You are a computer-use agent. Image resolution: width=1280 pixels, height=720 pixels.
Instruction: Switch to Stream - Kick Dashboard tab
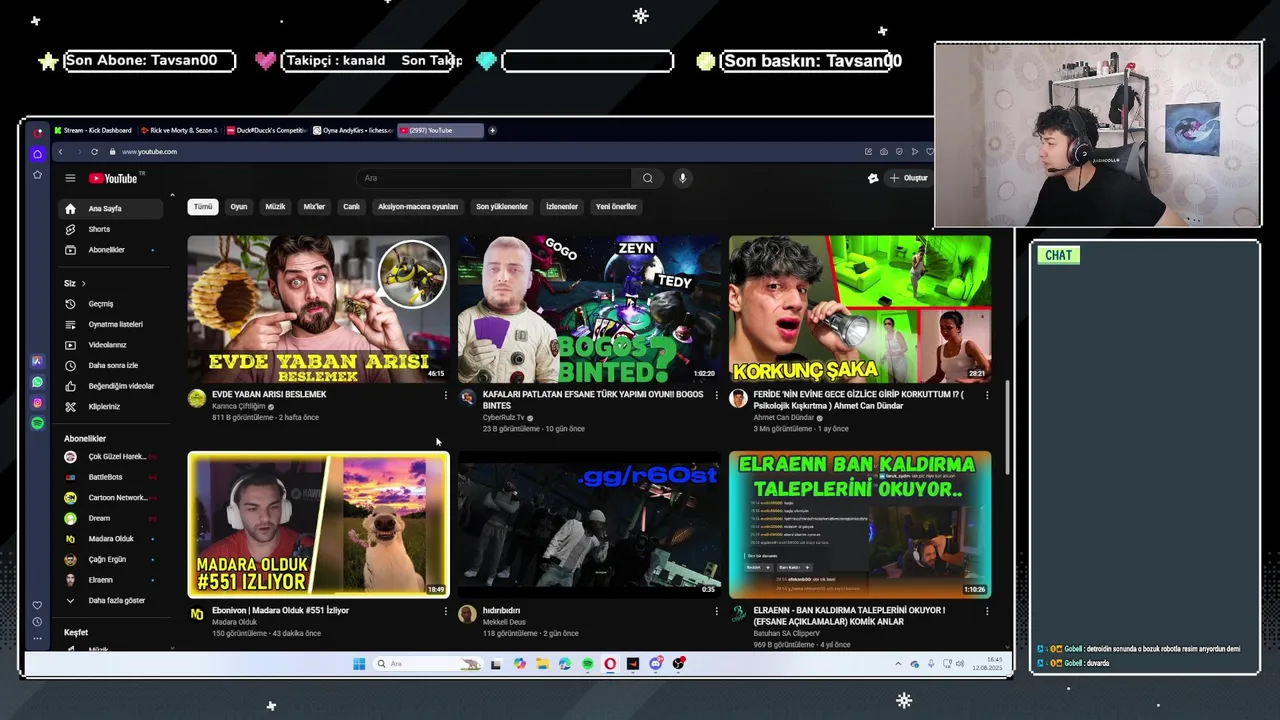pos(94,130)
